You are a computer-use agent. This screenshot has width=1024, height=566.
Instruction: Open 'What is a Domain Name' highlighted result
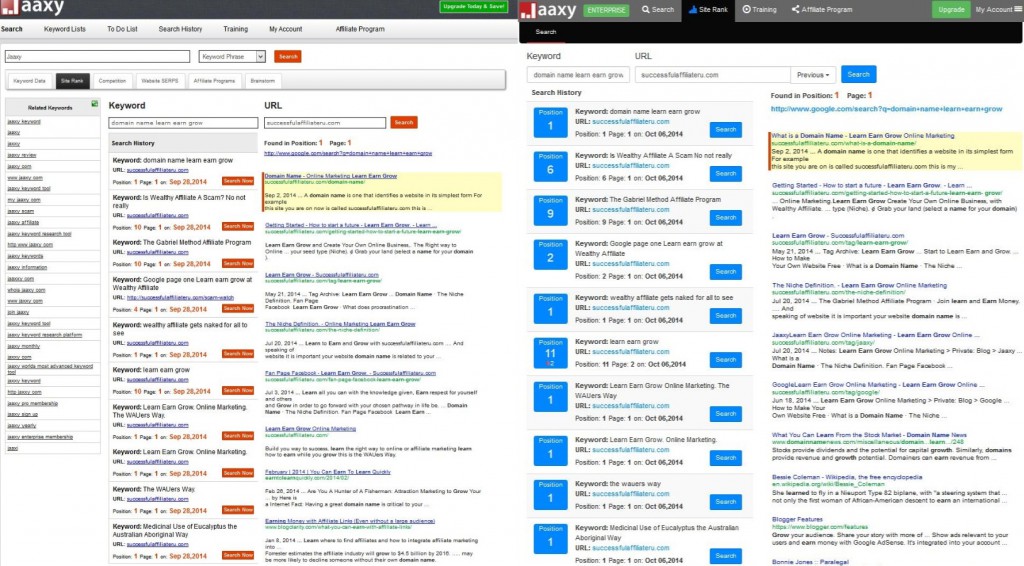863,136
